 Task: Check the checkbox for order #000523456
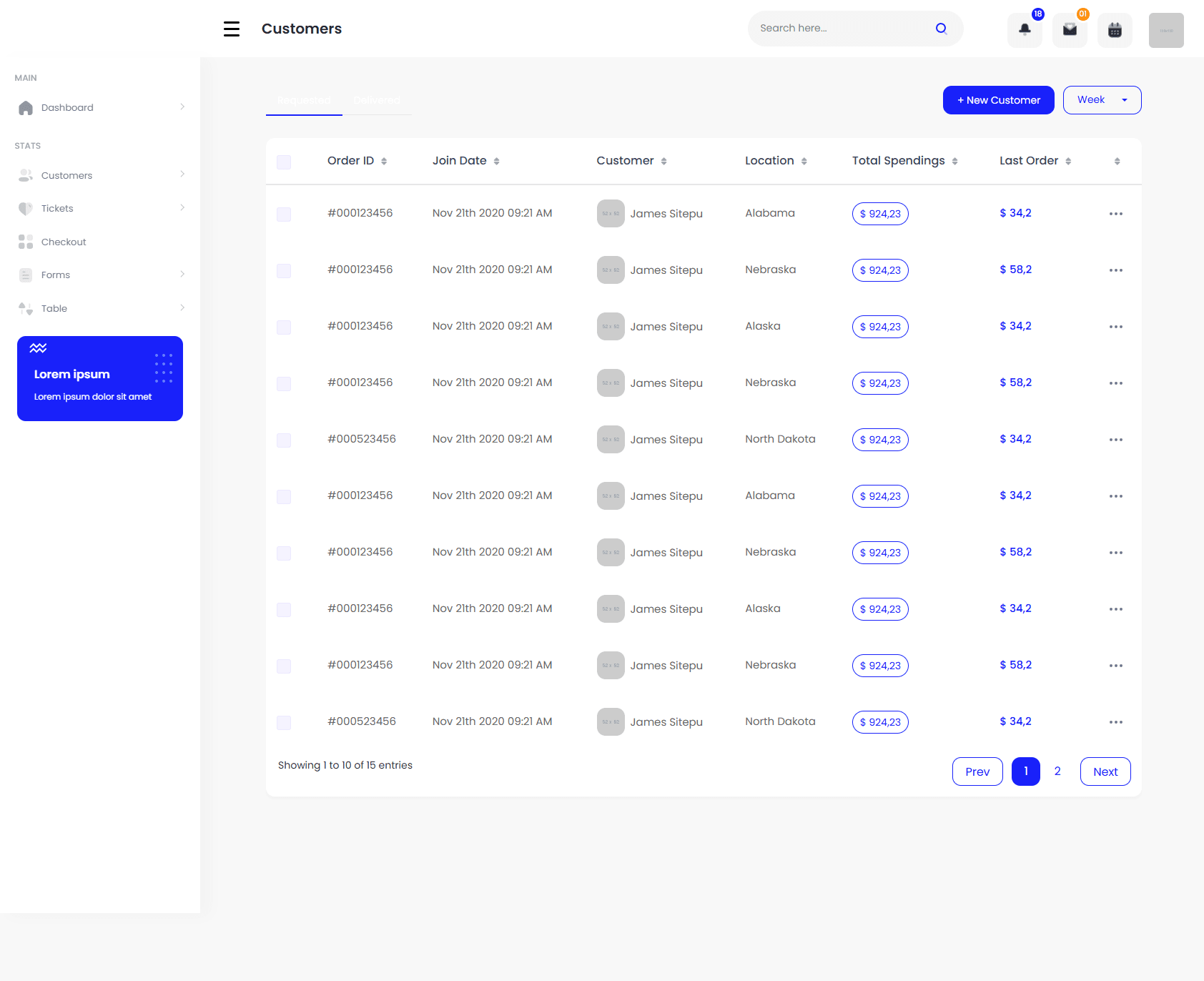tap(284, 440)
